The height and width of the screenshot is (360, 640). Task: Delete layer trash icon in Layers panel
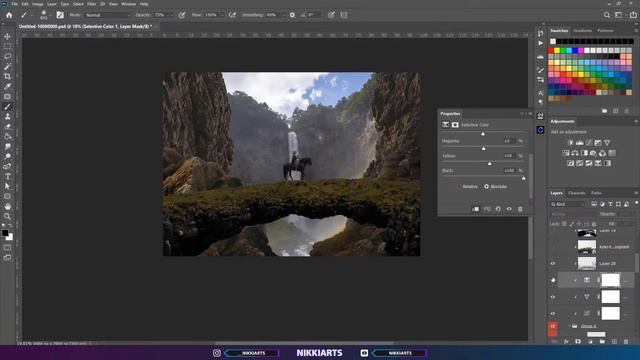626,342
